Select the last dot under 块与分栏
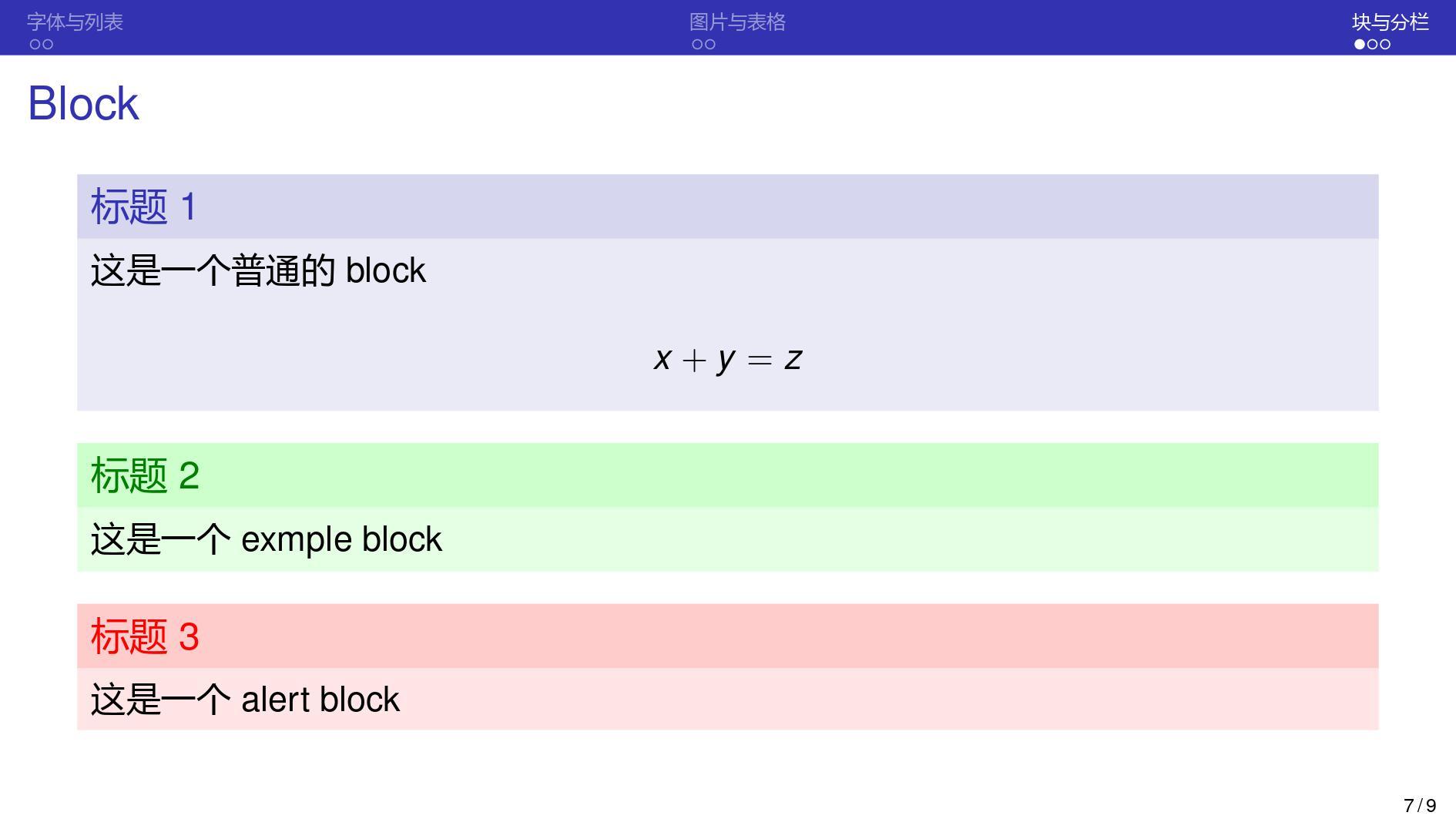Screen dimensions: 1456x819 [1385, 45]
